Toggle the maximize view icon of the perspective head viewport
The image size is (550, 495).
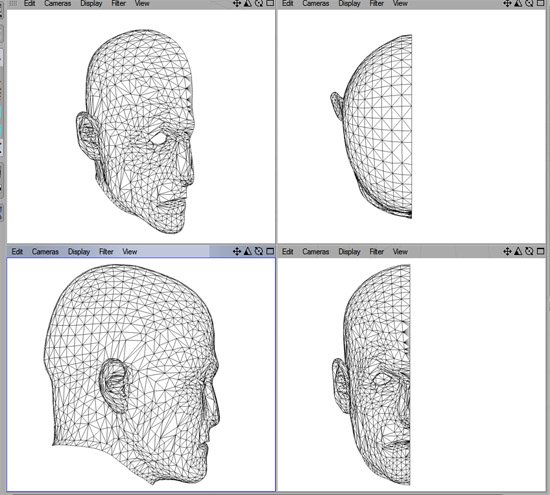pyautogui.click(x=270, y=4)
